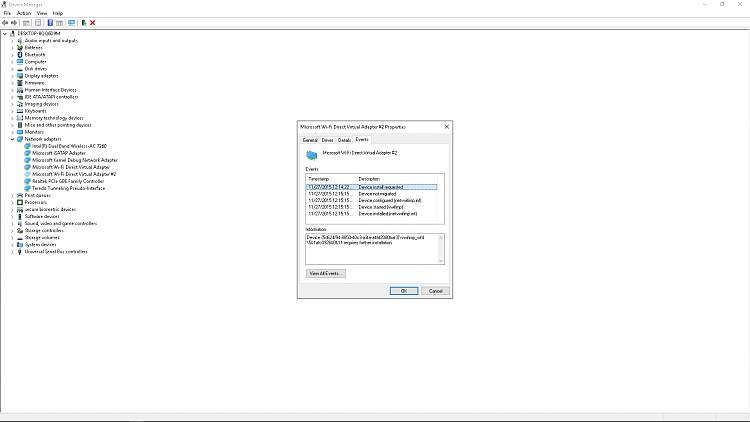Expand Sound, video and game controllers
Viewport: 750px width, 422px height.
12,223
